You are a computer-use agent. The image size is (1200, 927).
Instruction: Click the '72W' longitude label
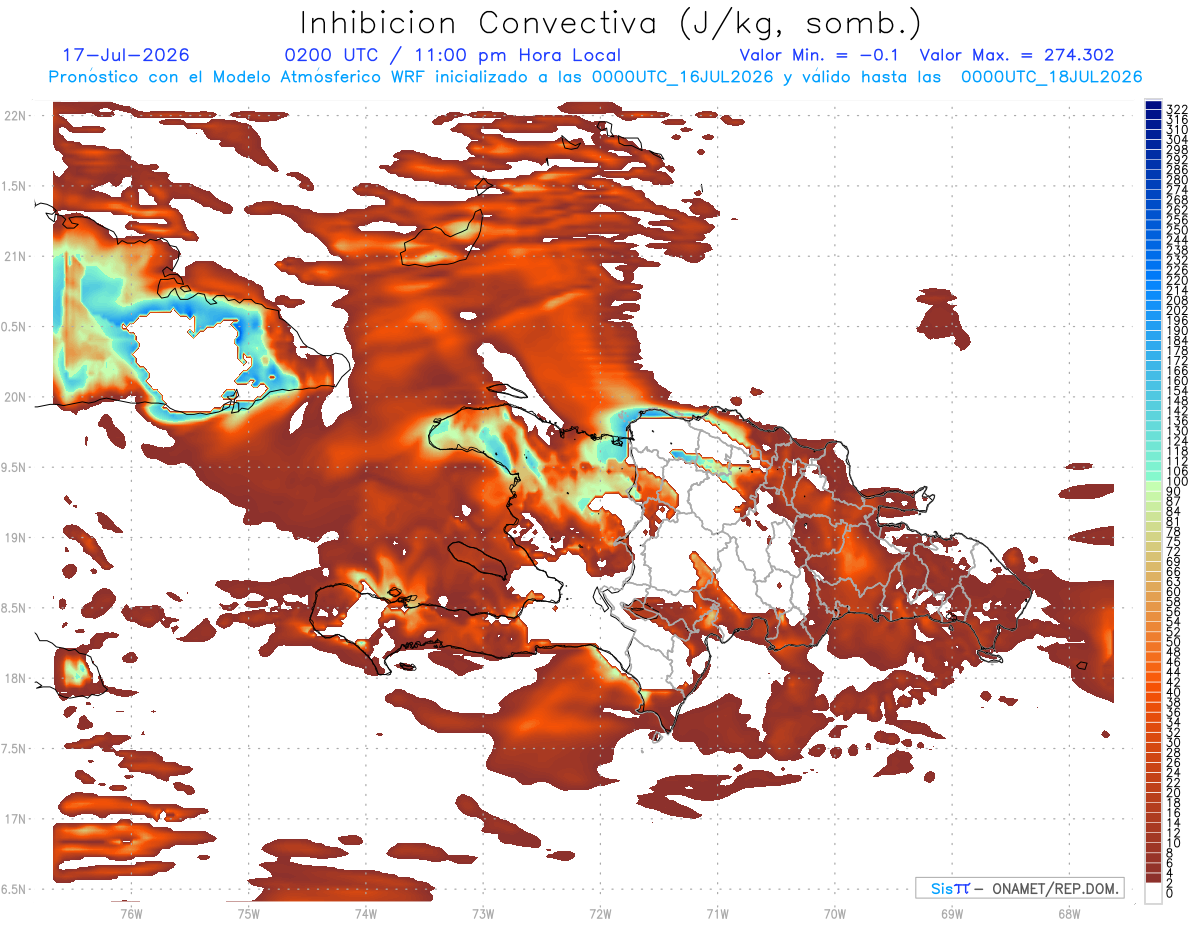coord(600,913)
